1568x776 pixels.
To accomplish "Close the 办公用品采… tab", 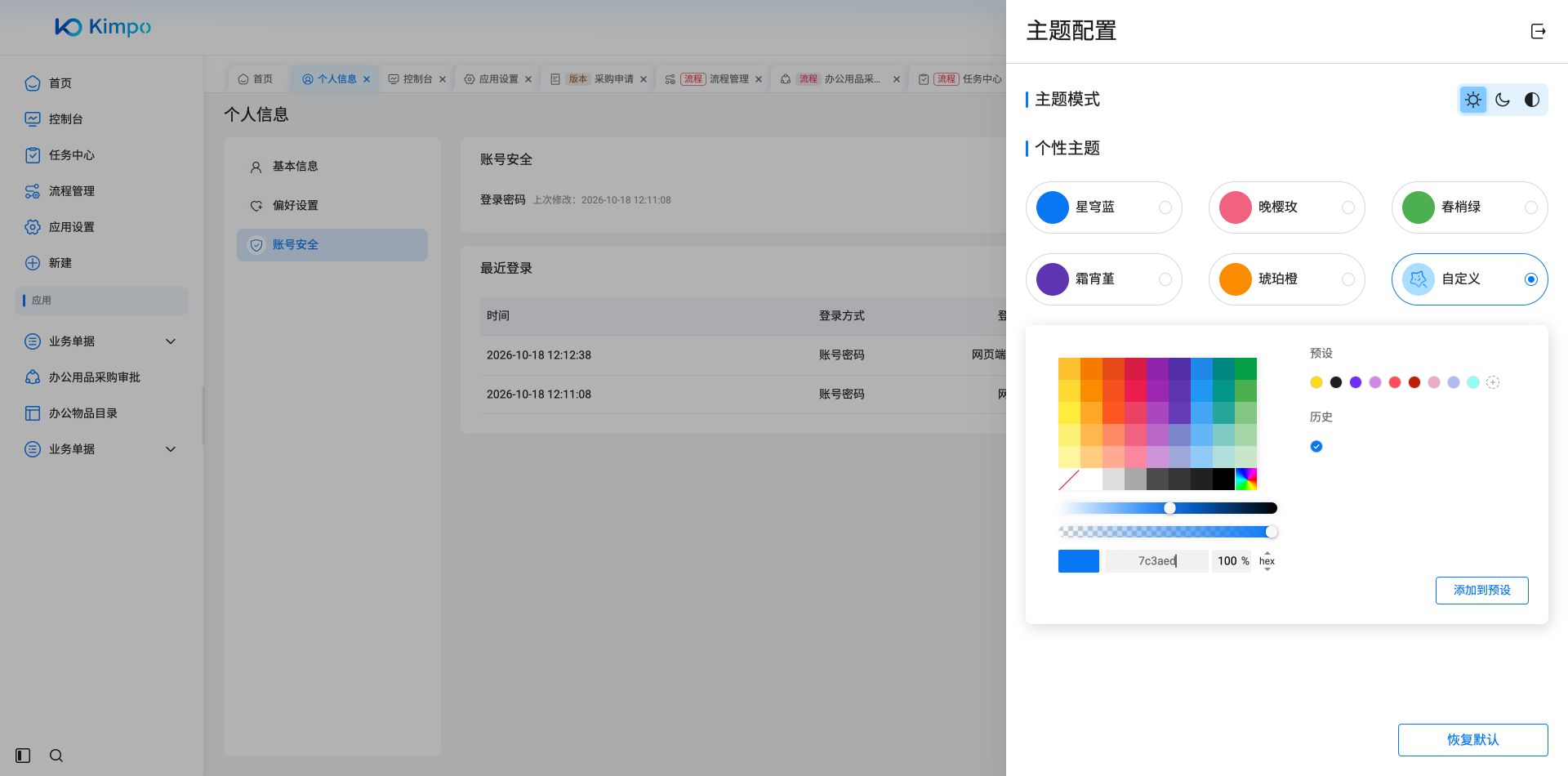I will point(897,79).
